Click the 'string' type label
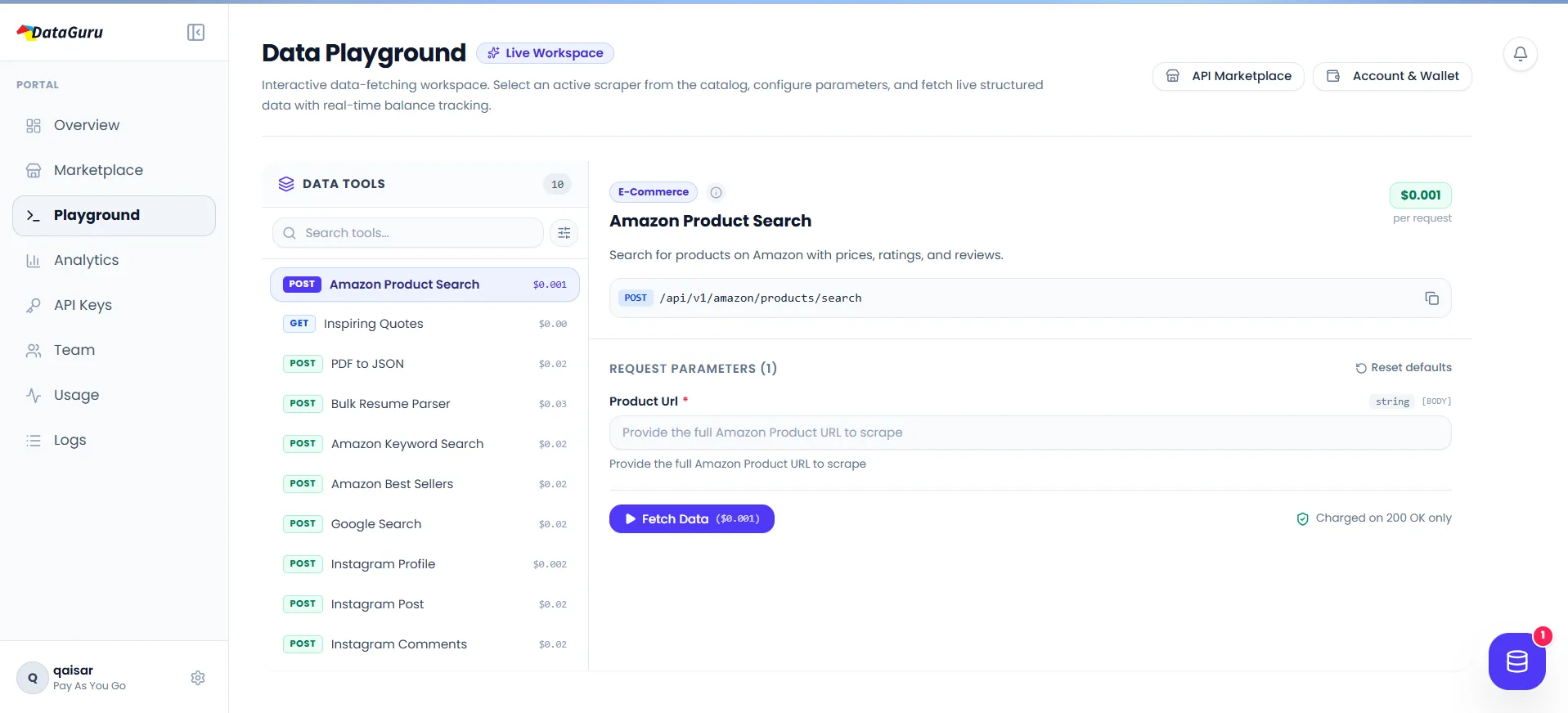 point(1392,401)
